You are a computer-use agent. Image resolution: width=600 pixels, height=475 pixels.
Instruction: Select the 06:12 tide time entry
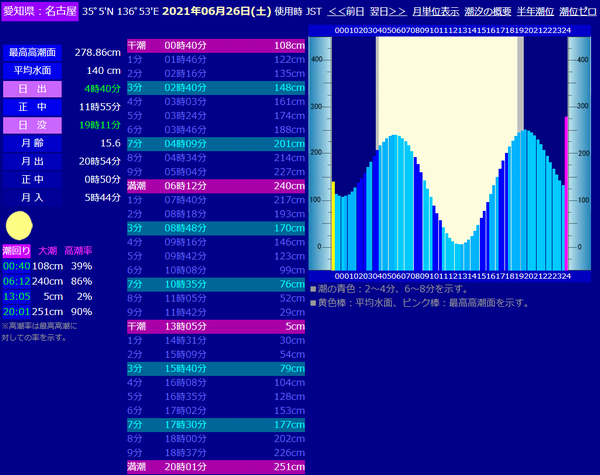[16, 281]
